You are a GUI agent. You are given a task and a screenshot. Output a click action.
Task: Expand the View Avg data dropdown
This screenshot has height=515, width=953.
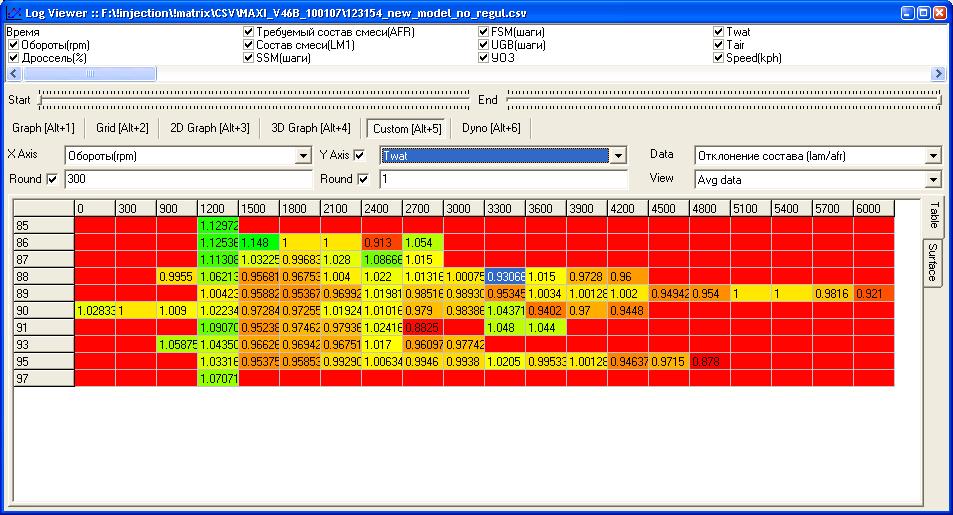[934, 180]
